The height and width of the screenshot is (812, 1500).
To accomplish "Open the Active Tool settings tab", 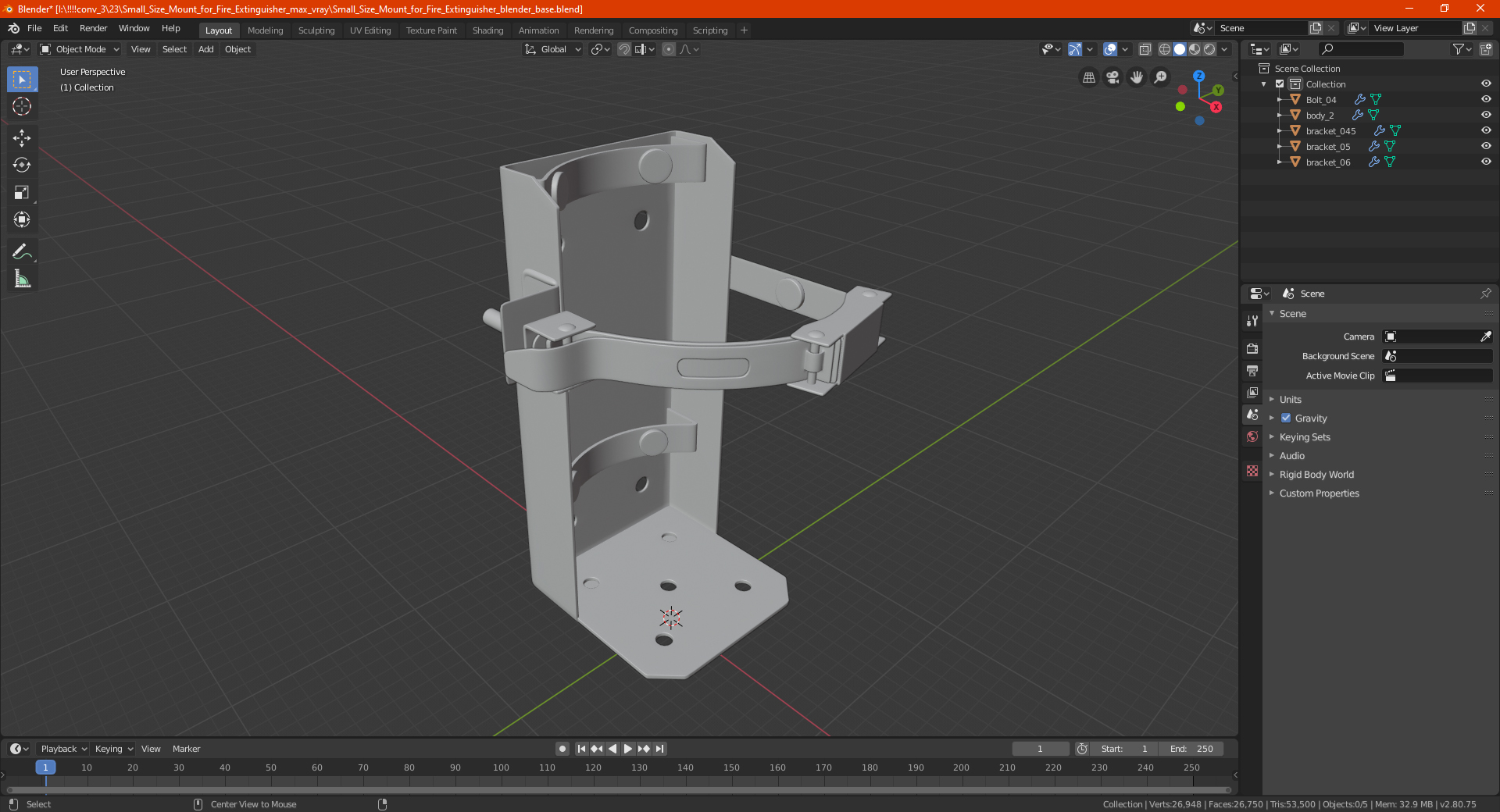I will pyautogui.click(x=1252, y=321).
